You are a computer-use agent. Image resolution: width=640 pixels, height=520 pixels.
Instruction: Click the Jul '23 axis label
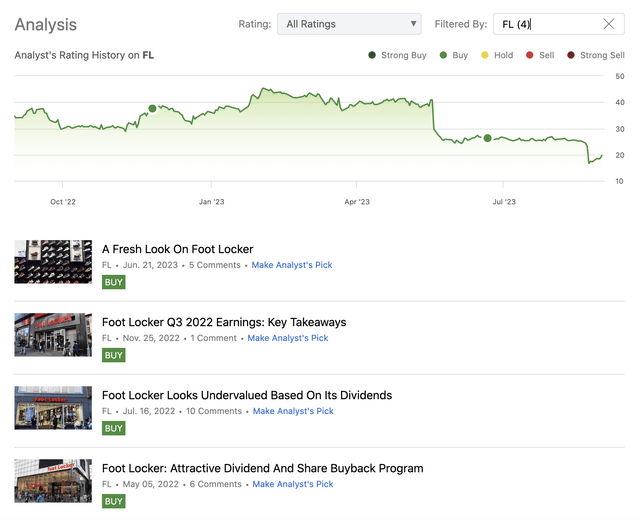(x=504, y=202)
